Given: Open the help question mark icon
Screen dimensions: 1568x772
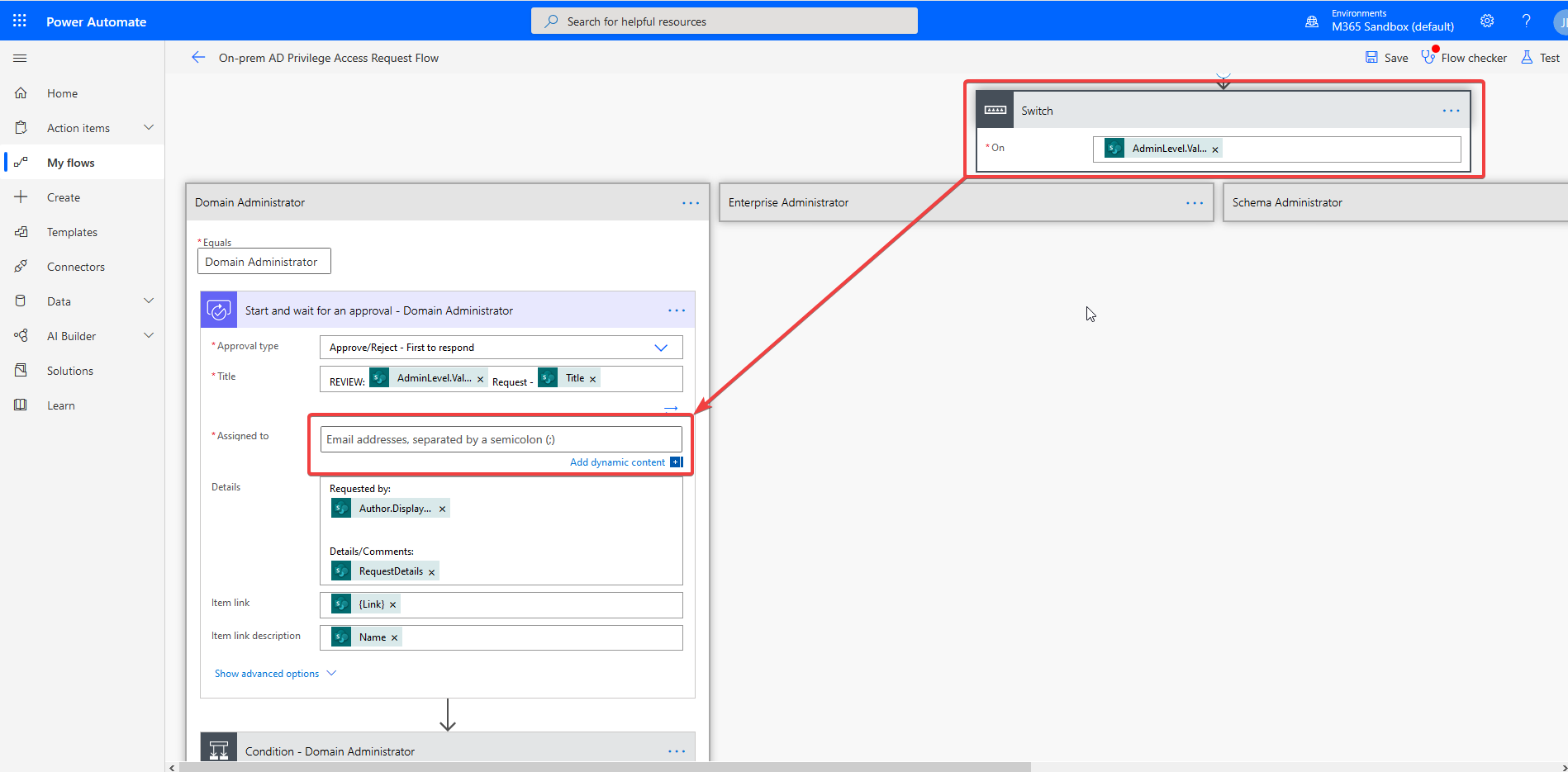Looking at the screenshot, I should click(1526, 21).
